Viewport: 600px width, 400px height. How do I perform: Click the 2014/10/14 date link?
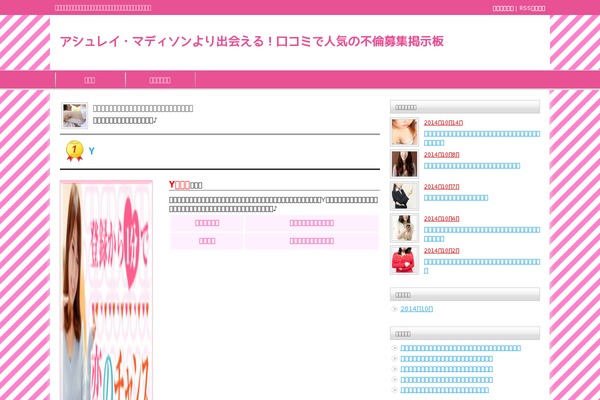tap(443, 122)
